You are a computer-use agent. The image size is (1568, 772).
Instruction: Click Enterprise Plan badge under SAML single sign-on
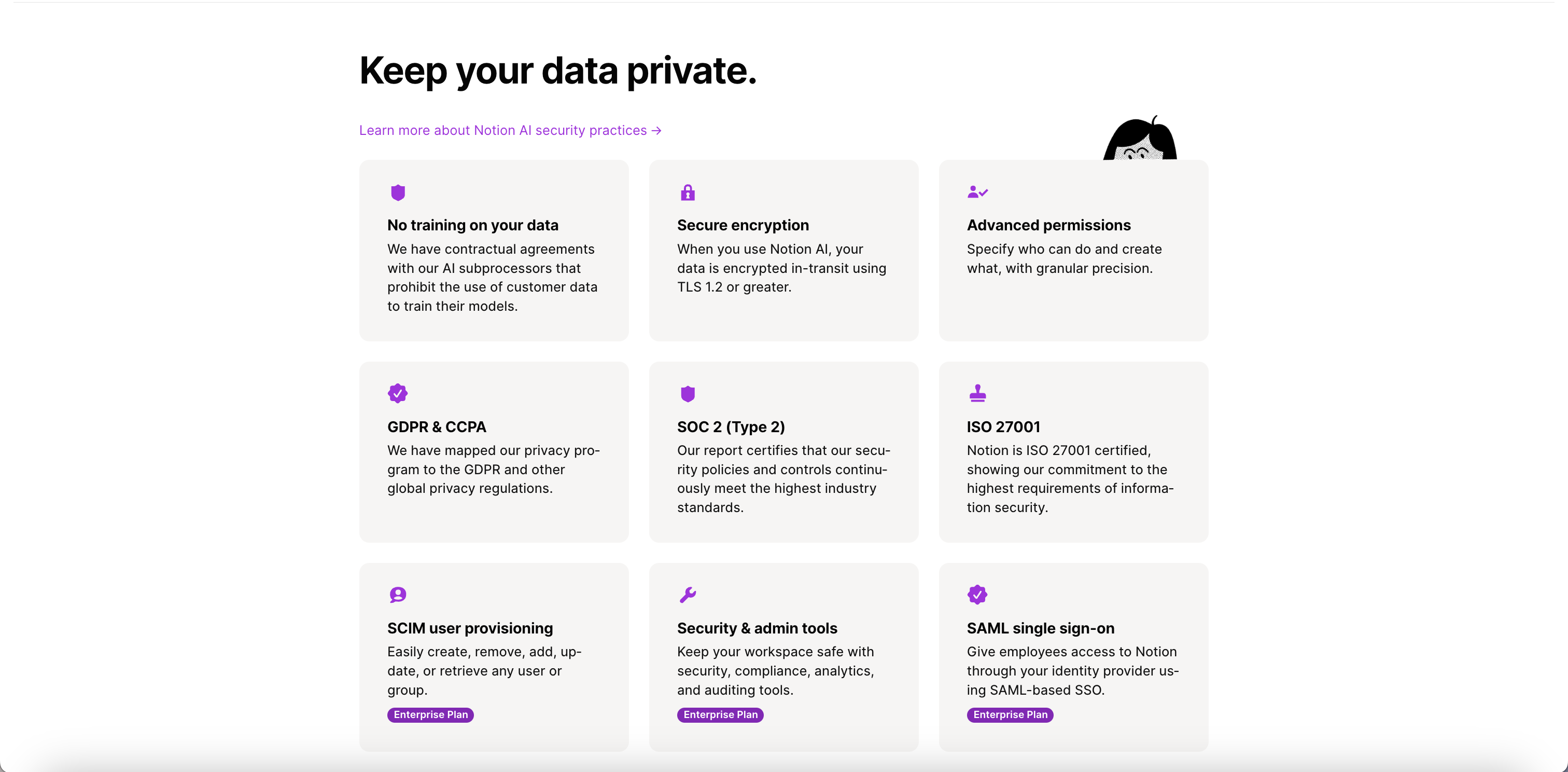pyautogui.click(x=1010, y=715)
